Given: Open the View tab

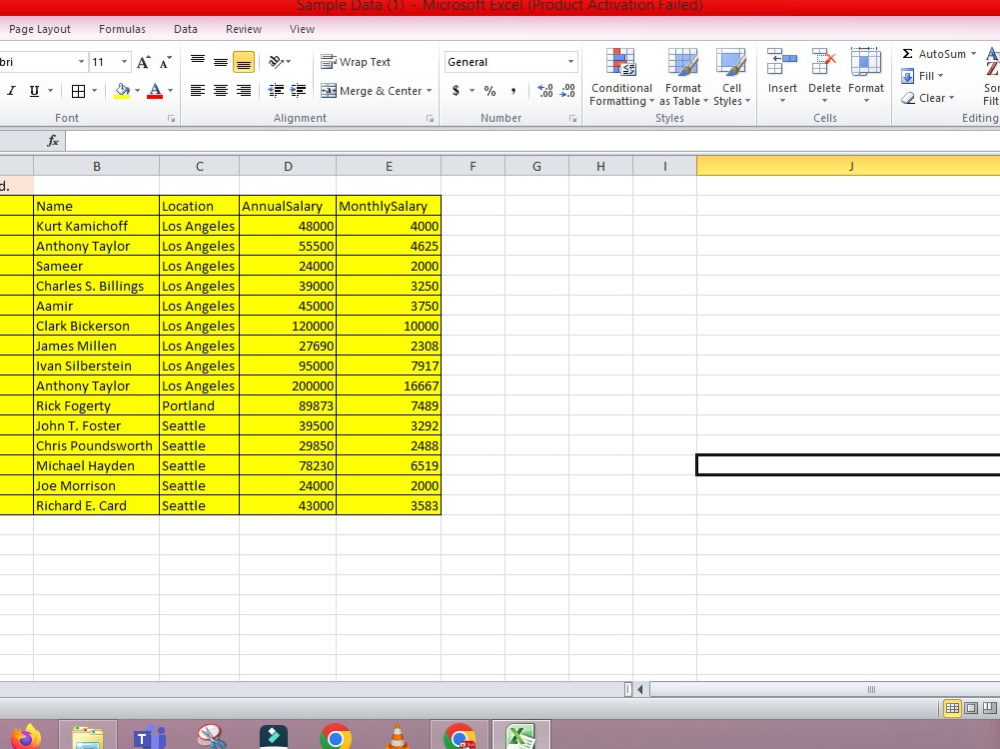Looking at the screenshot, I should pyautogui.click(x=302, y=29).
